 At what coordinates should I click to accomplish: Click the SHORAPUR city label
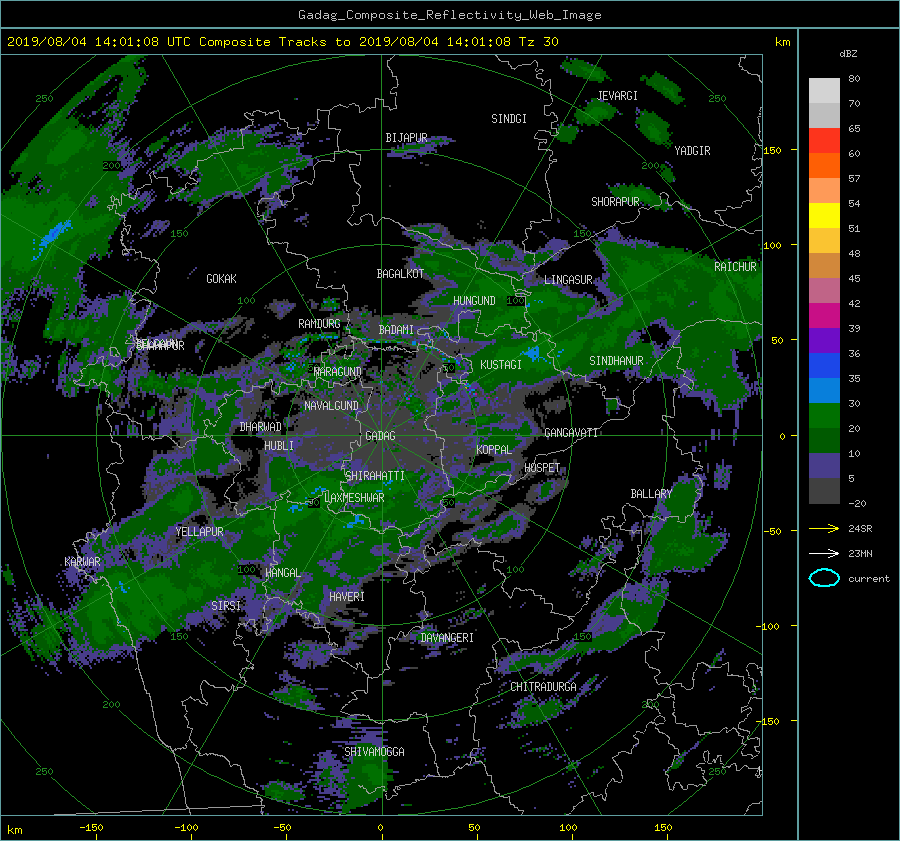point(615,202)
